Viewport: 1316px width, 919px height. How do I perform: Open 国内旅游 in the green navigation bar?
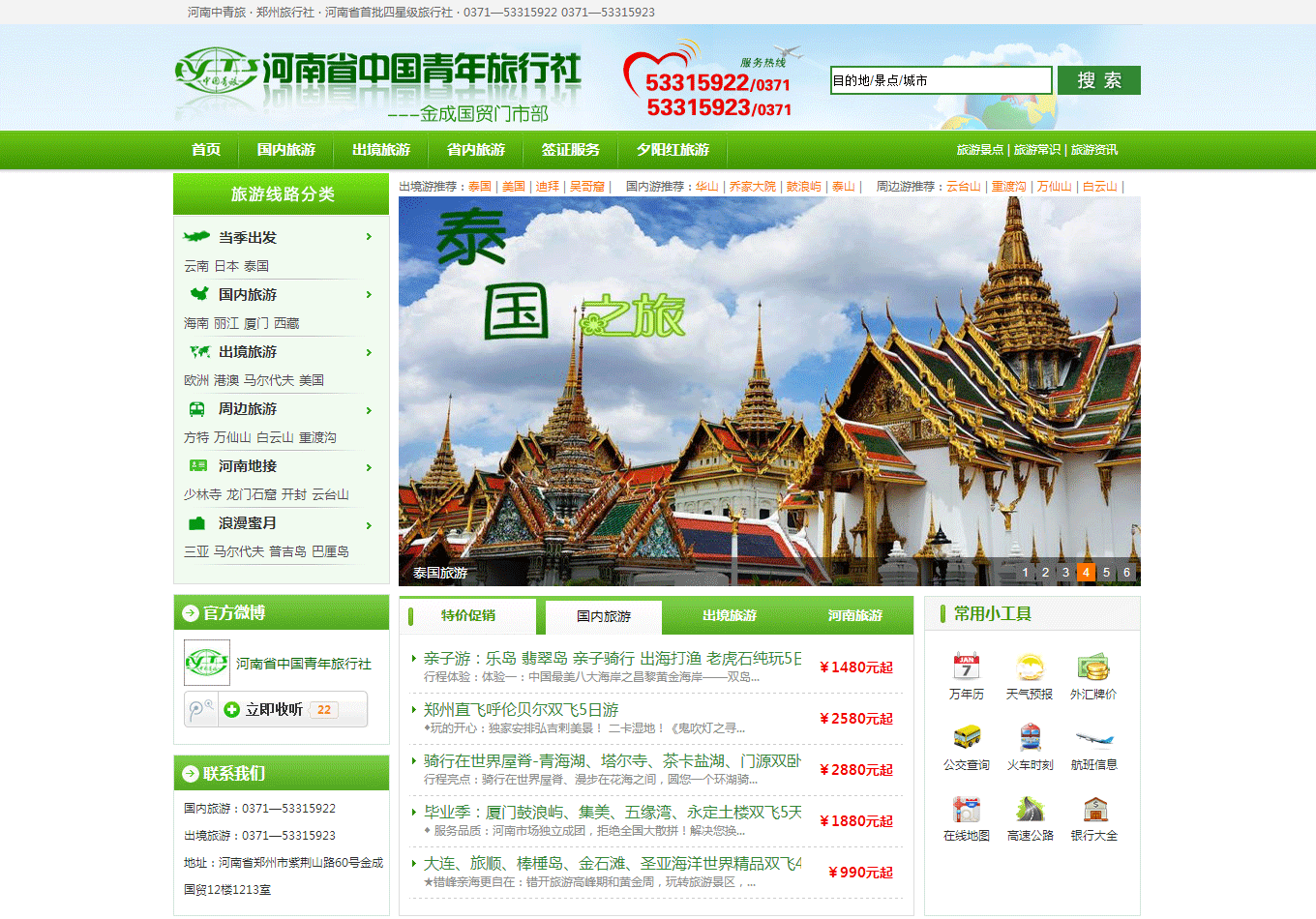click(285, 150)
